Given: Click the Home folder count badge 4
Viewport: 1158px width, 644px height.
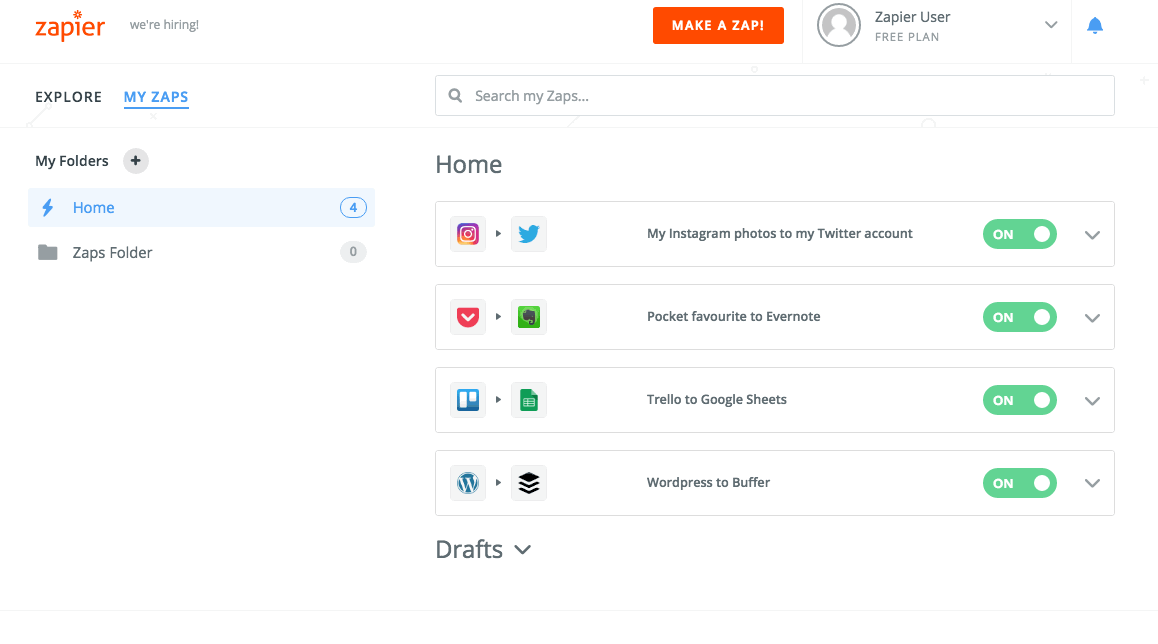Looking at the screenshot, I should 353,208.
